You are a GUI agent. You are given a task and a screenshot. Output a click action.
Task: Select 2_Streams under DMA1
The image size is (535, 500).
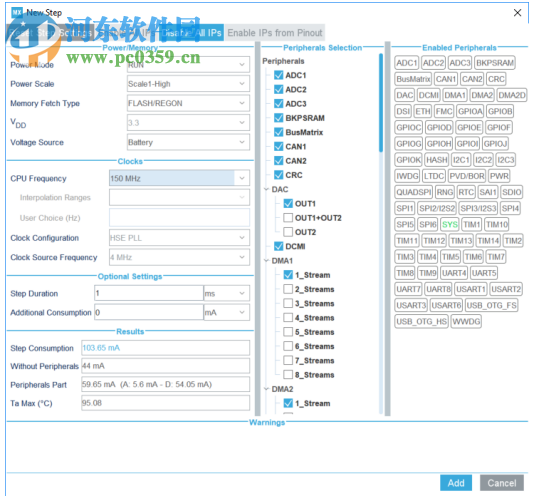tap(288, 289)
